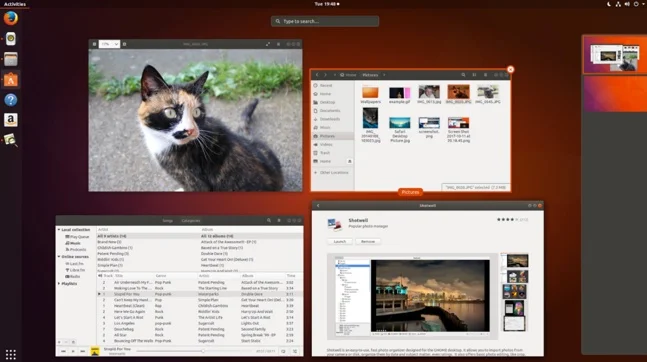Skip to the next track in Rhythmbox
This screenshot has height=362, width=647.
coord(83,351)
